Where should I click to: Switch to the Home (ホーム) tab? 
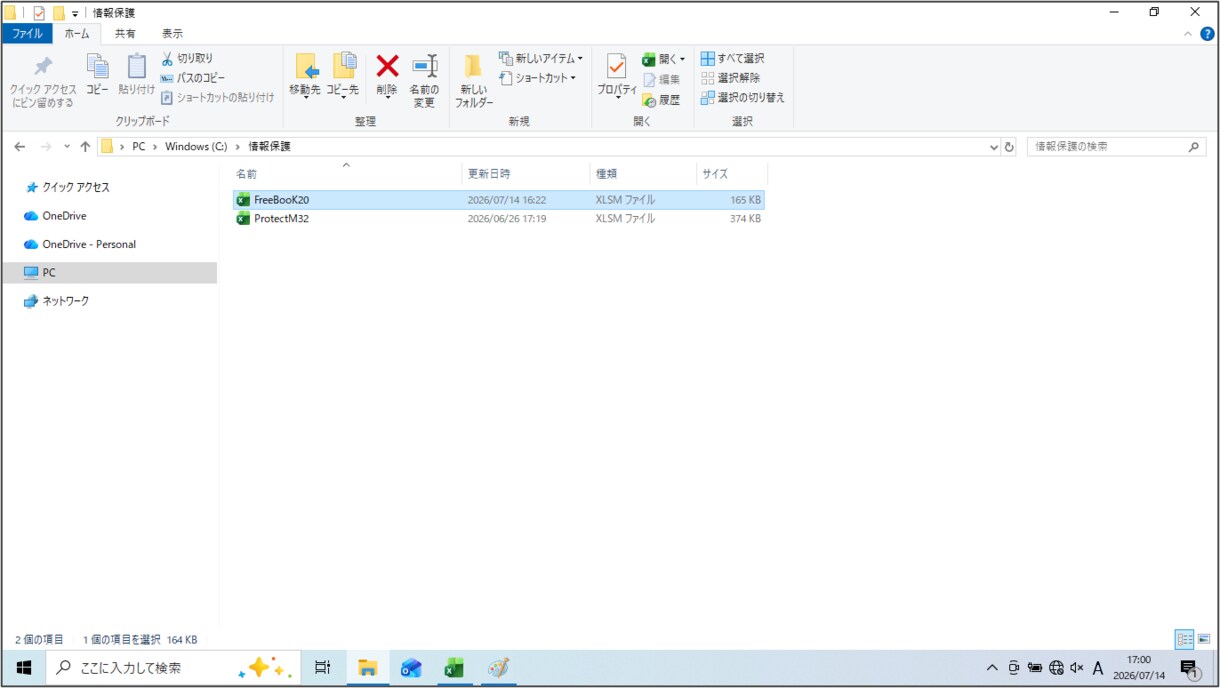(76, 33)
